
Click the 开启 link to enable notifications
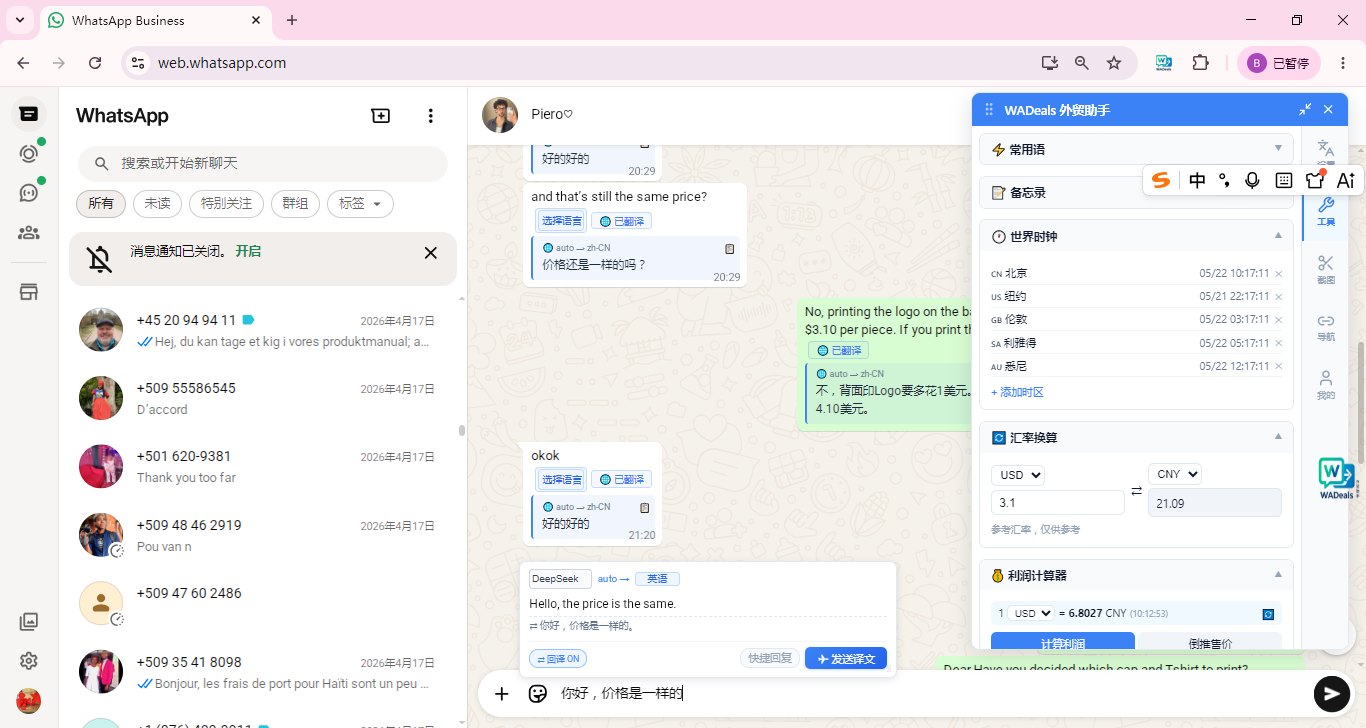[x=248, y=251]
